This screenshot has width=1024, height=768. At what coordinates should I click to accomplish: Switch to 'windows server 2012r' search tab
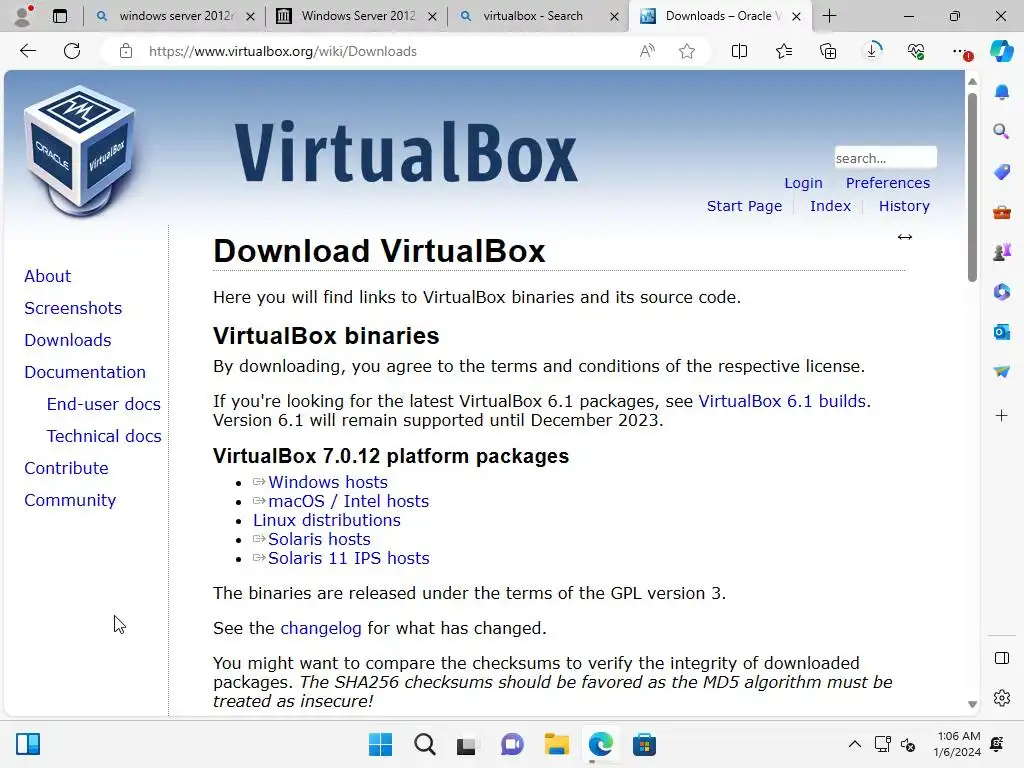(x=176, y=16)
